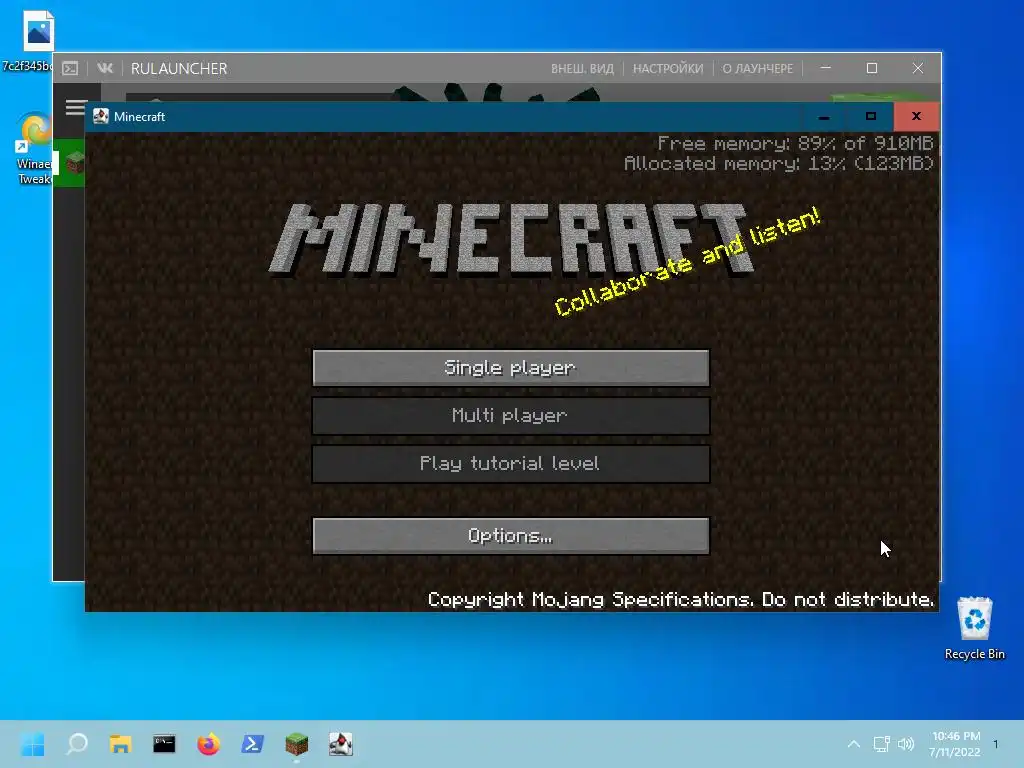Select the 7c2f345b image file on desktop
The height and width of the screenshot is (768, 1024).
click(31, 40)
